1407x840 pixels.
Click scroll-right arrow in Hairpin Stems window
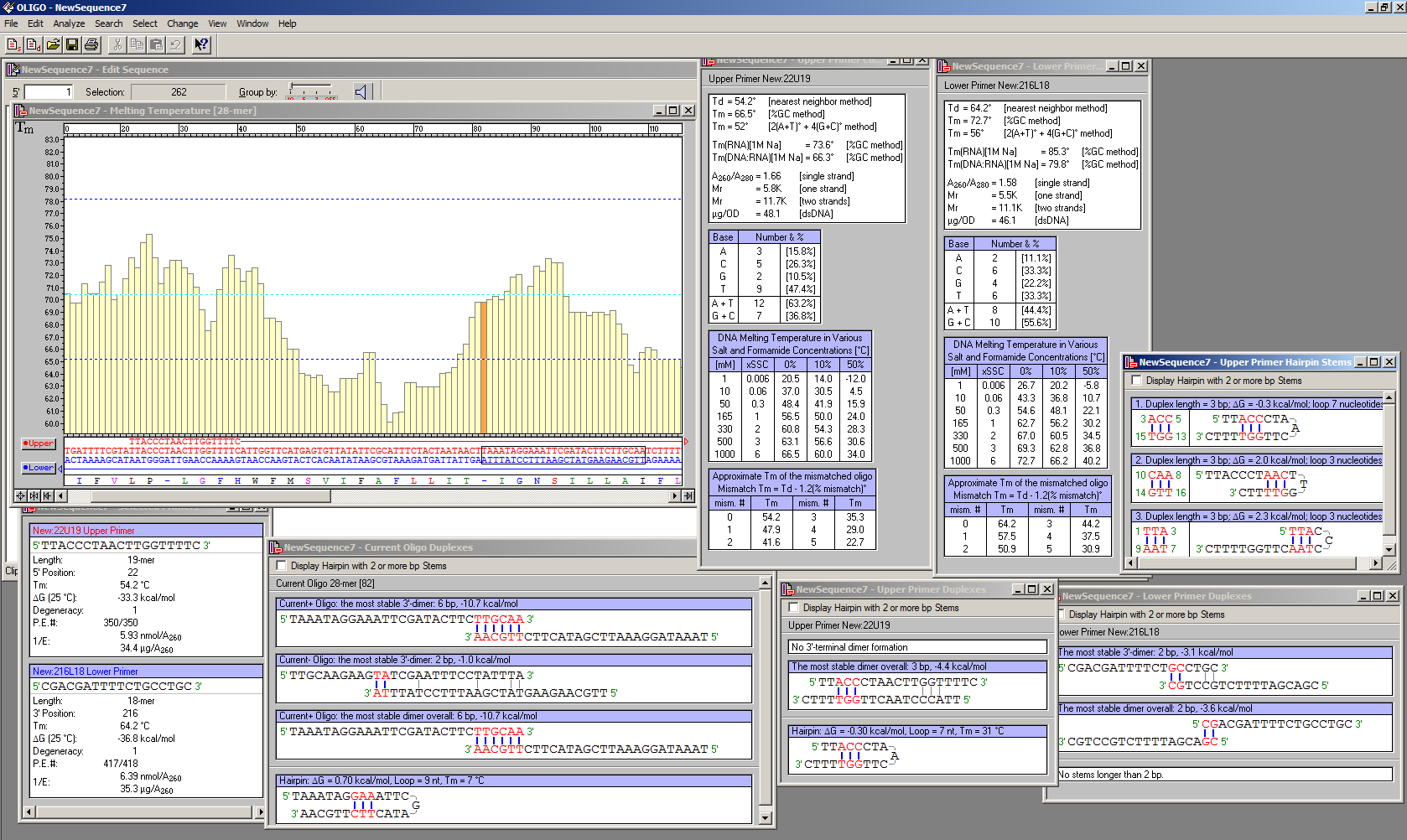[x=1376, y=563]
